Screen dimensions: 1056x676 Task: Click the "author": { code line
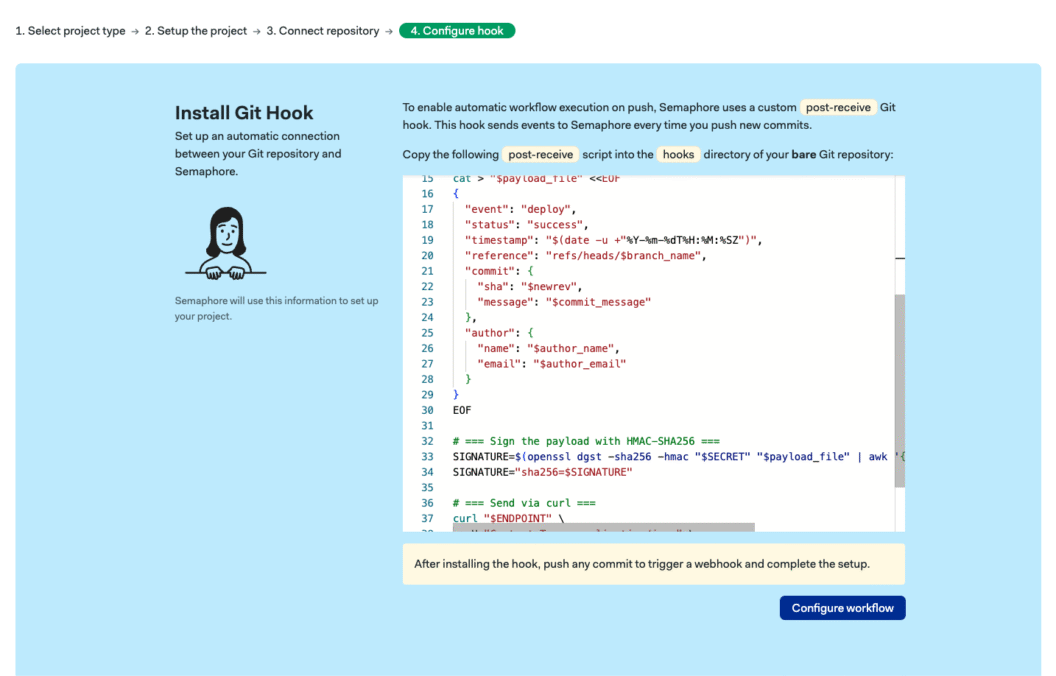pyautogui.click(x=499, y=333)
